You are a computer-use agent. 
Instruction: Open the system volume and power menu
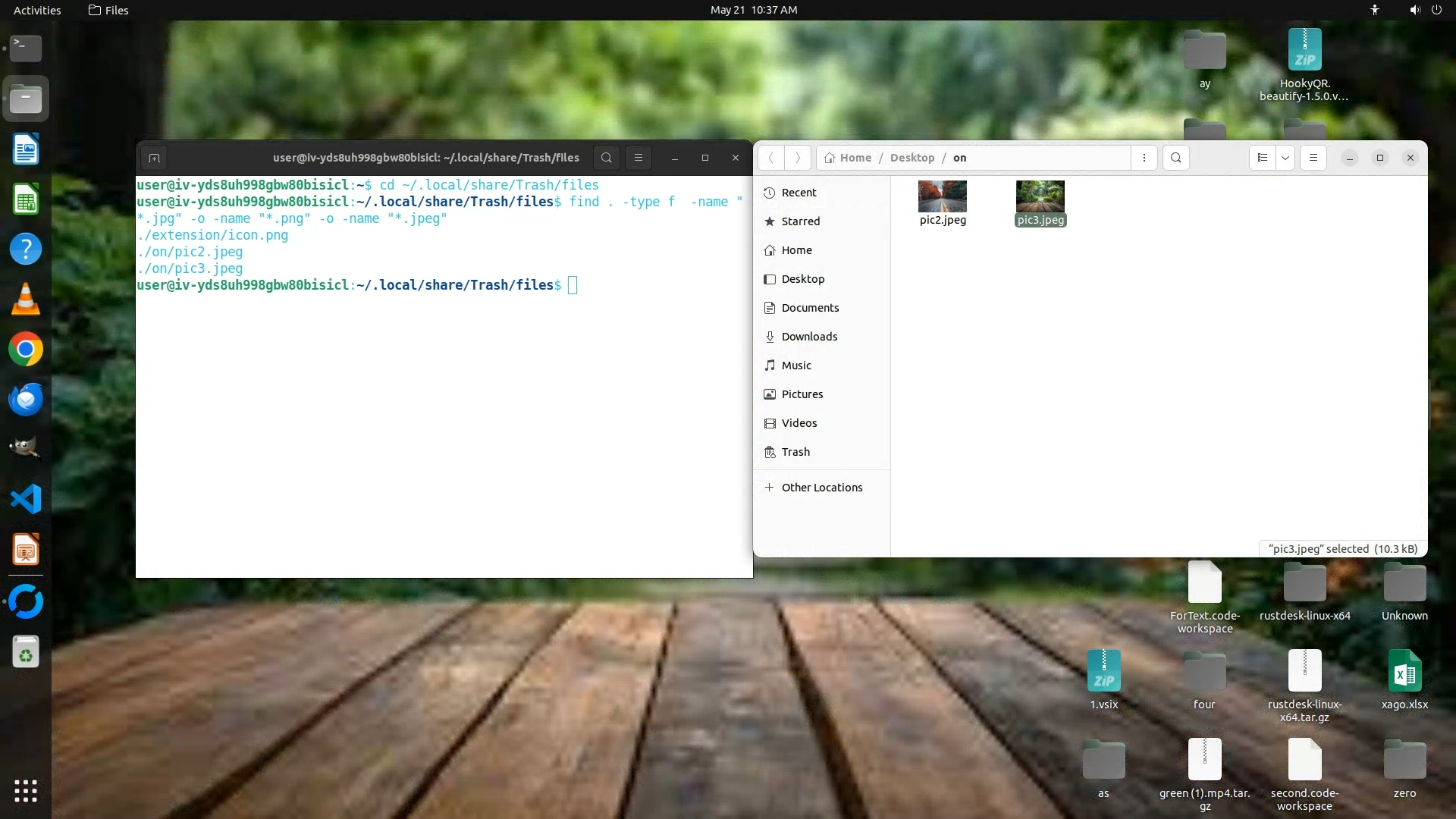1425,10
